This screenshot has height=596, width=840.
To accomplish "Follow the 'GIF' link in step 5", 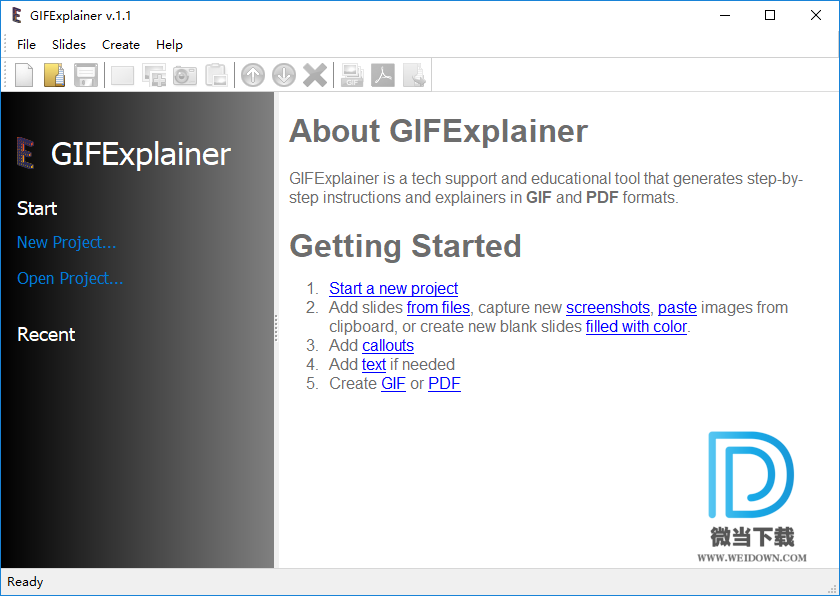I will click(393, 383).
